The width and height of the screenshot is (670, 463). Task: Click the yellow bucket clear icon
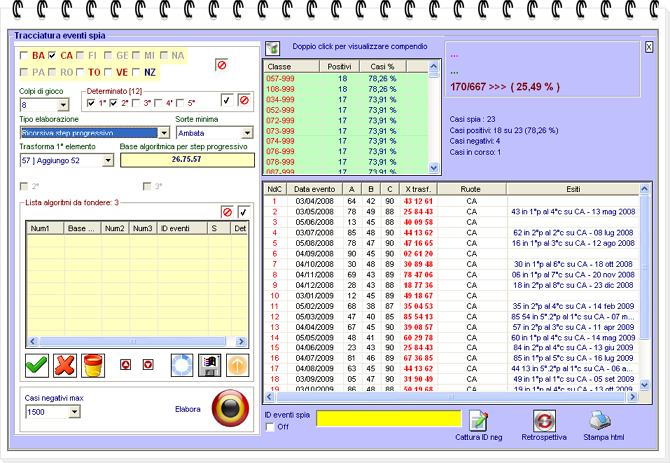click(92, 365)
